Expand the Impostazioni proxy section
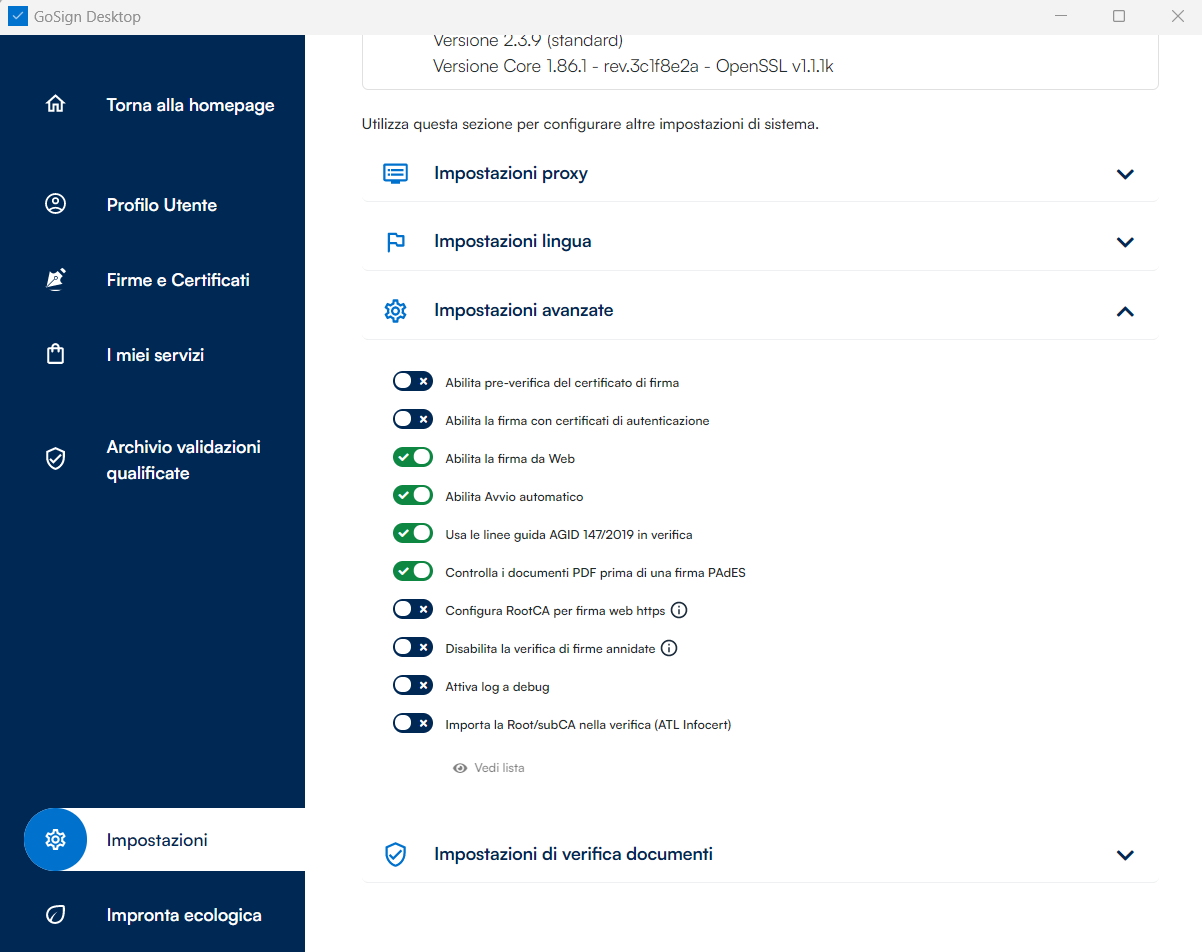The height and width of the screenshot is (952, 1202). [1125, 174]
